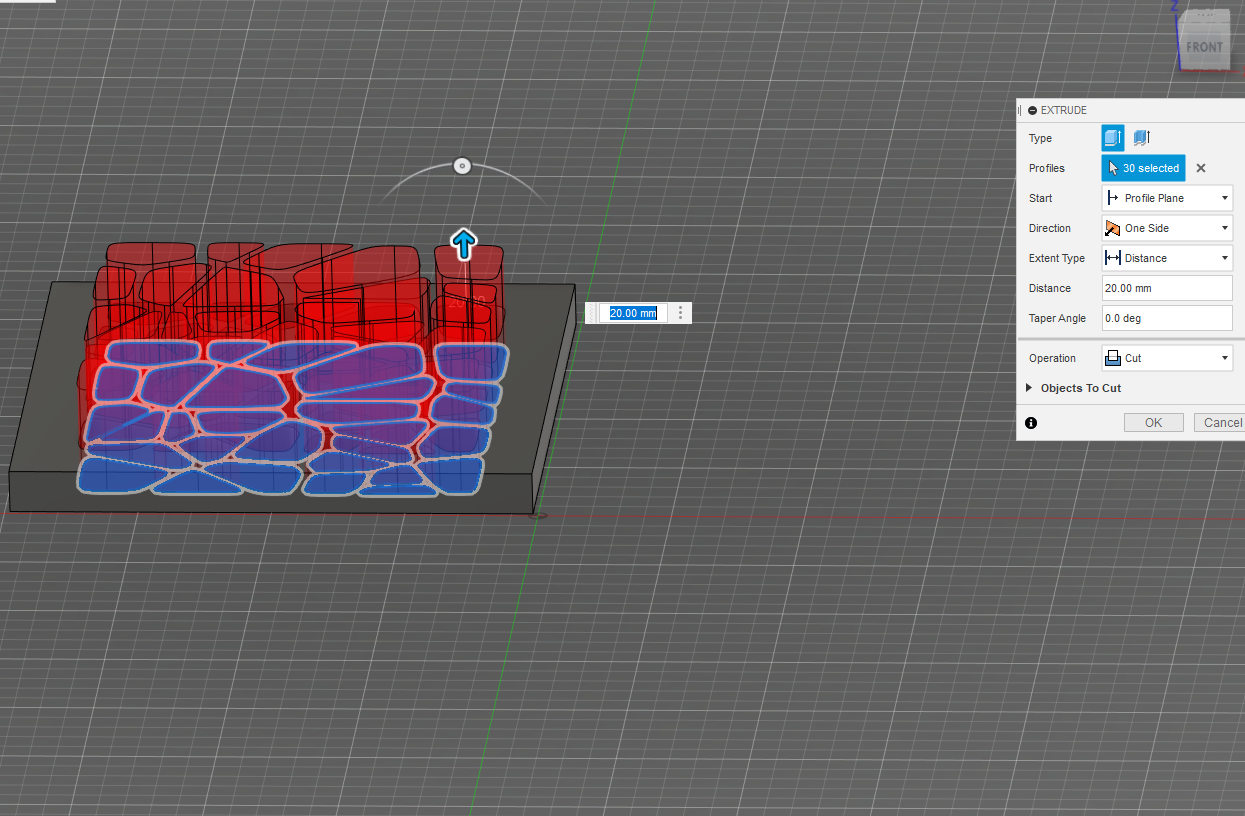Click the 30 selected Profiles button

(x=1143, y=168)
